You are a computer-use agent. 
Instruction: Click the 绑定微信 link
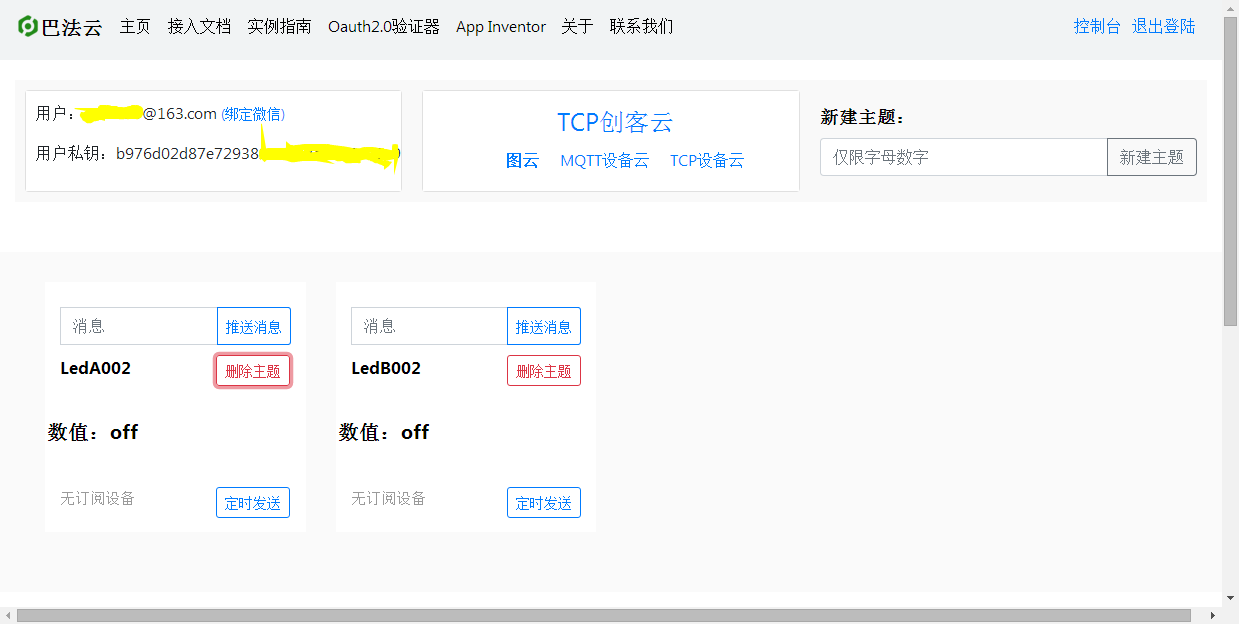point(253,114)
